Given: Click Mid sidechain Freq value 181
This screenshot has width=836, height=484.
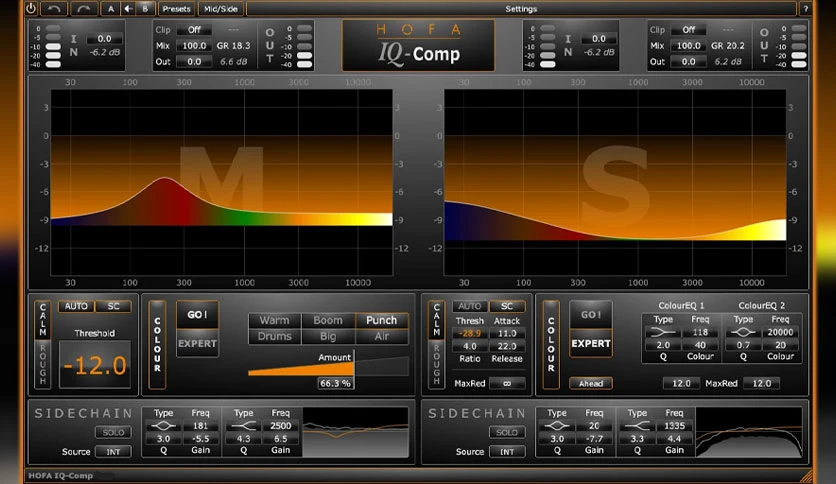Looking at the screenshot, I should click(200, 426).
